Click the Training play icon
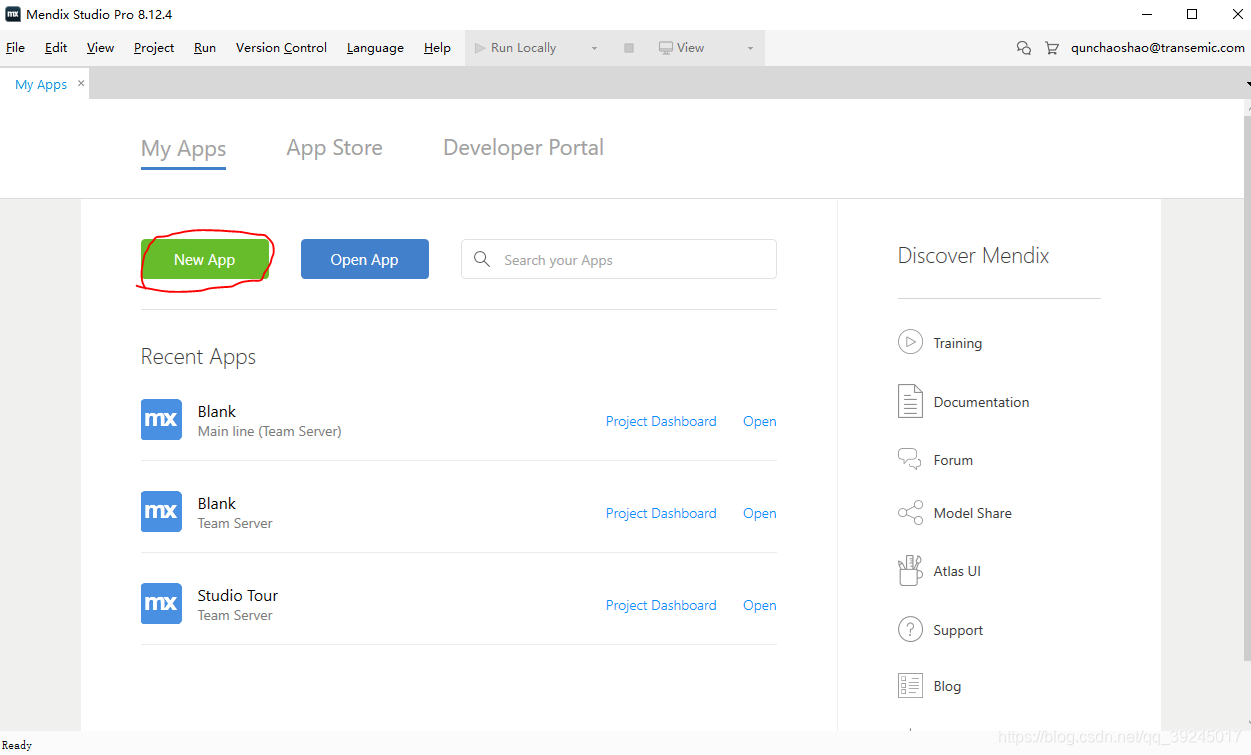The image size is (1251, 755). (910, 342)
